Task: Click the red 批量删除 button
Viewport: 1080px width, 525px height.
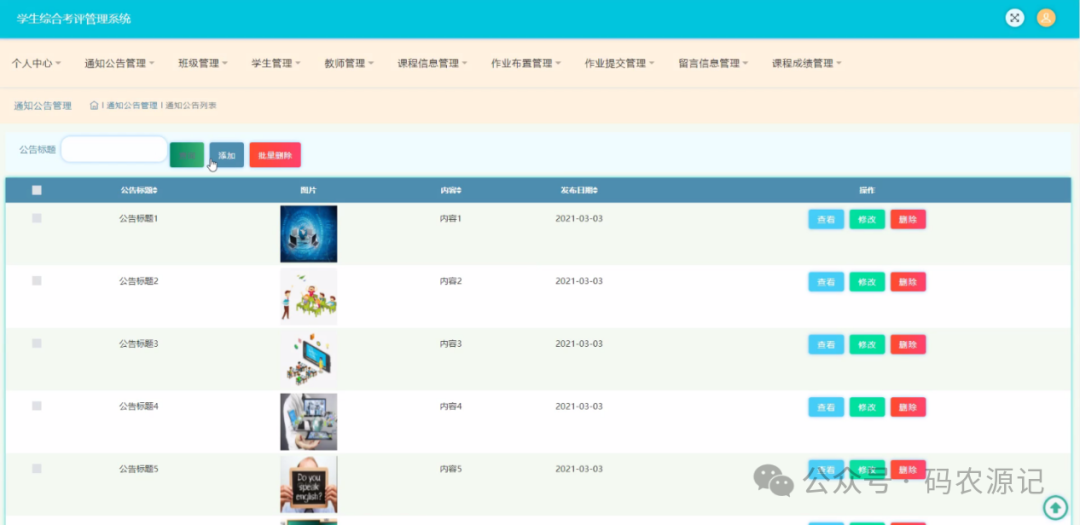Action: 275,155
